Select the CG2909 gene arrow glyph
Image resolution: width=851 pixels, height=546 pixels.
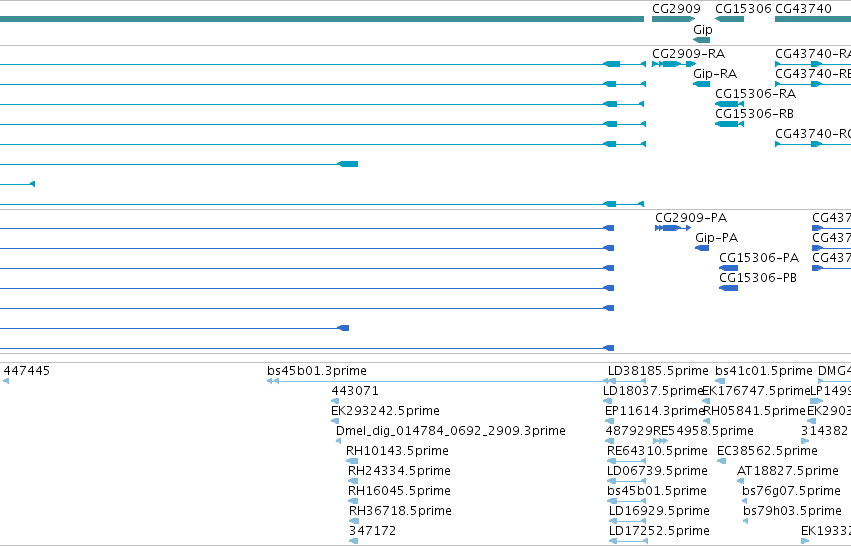click(x=674, y=19)
